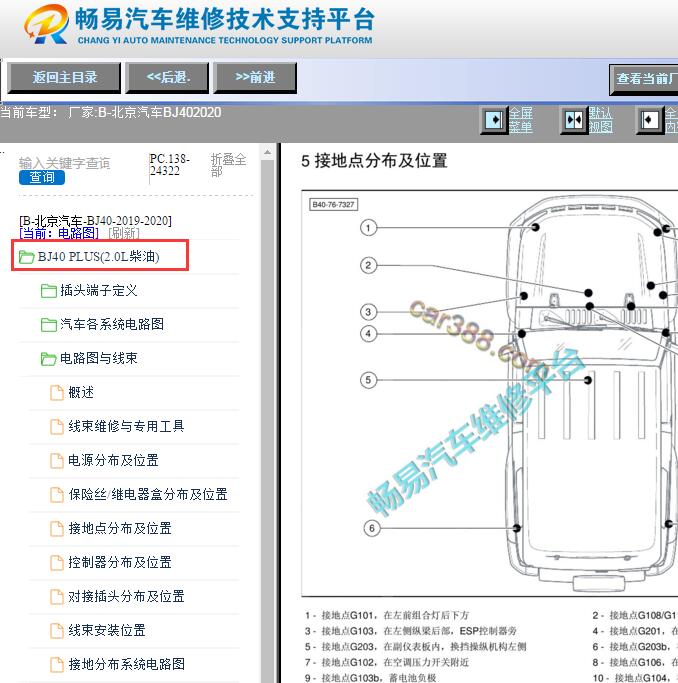Click 折叠全部 to collapse the tree
Image resolution: width=678 pixels, height=683 pixels.
coord(228,165)
